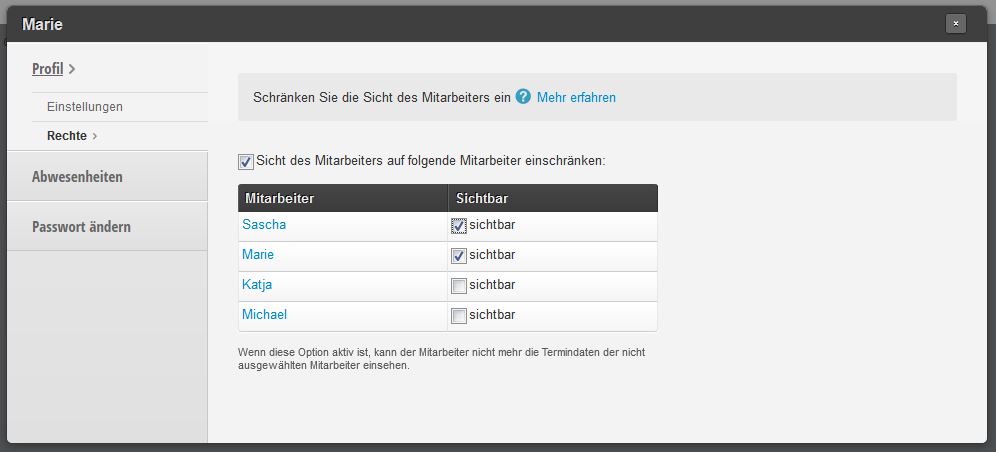Click the Michael employee link
The height and width of the screenshot is (452, 996).
pyautogui.click(x=264, y=315)
